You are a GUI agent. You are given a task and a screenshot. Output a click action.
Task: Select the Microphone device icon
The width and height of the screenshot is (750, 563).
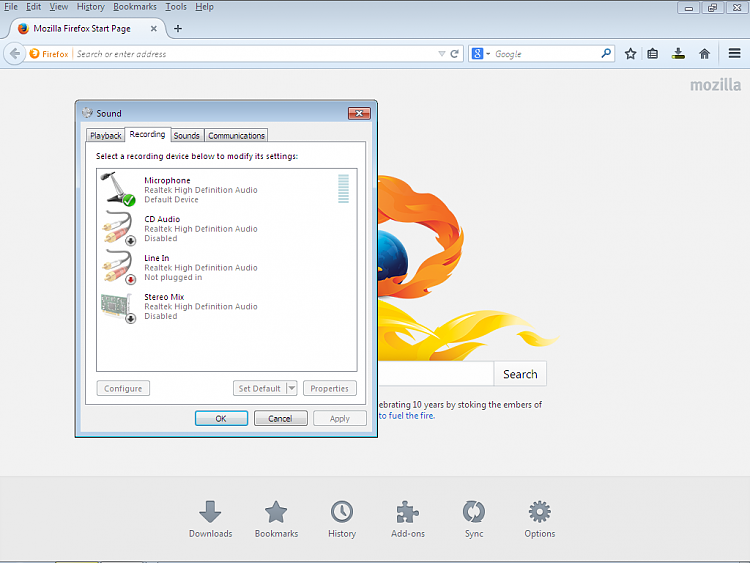118,189
